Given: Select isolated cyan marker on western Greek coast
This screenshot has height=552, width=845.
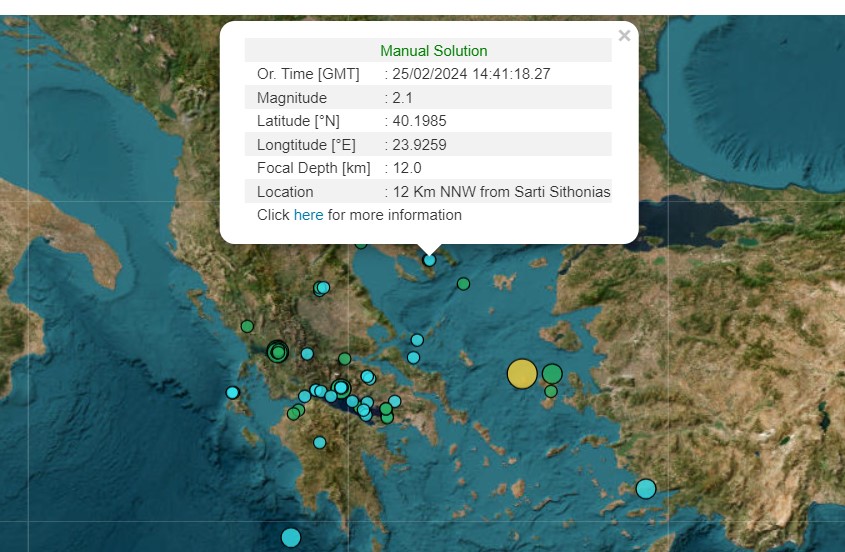Looking at the screenshot, I should click(233, 393).
